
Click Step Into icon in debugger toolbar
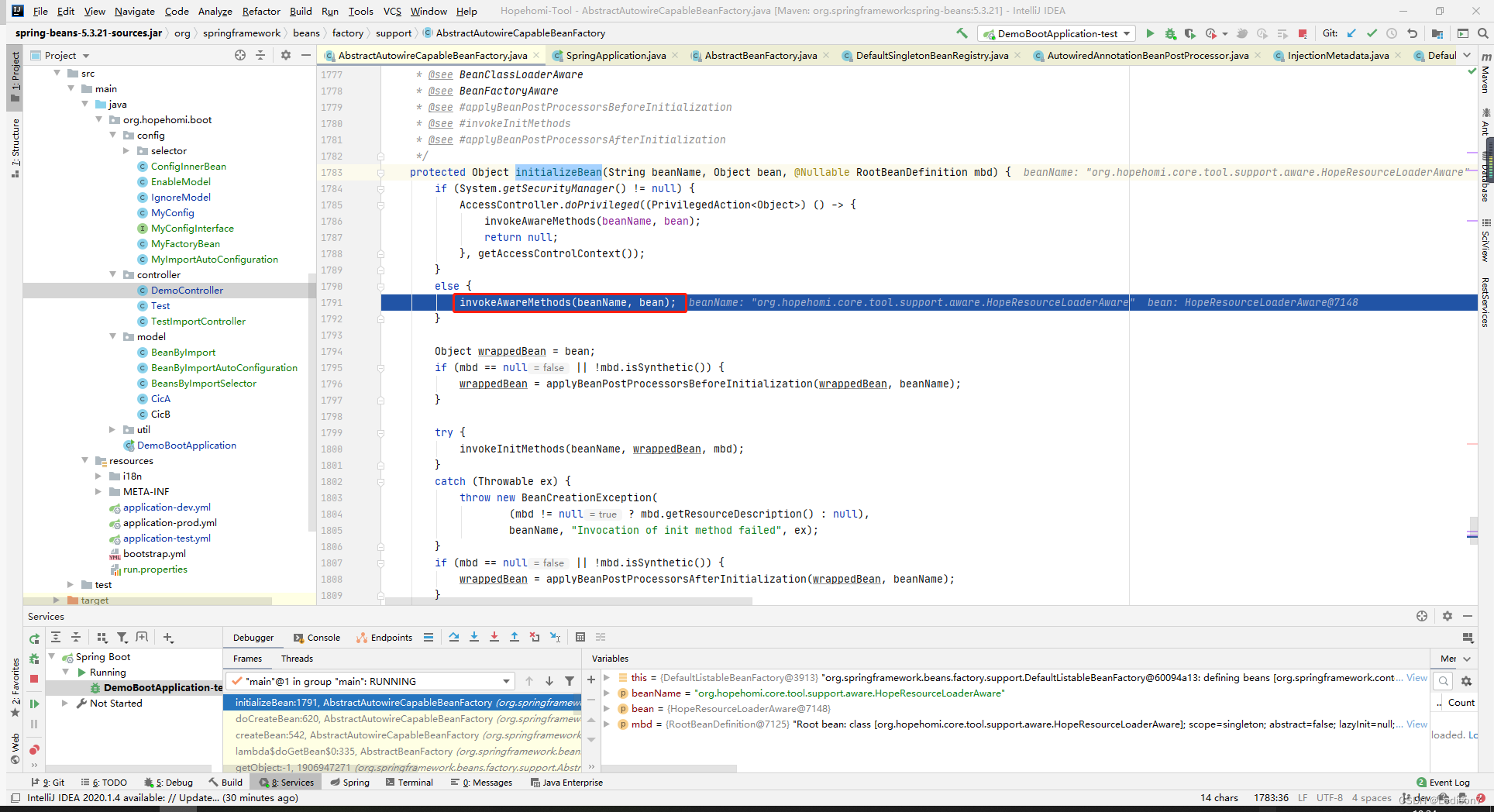(x=474, y=637)
